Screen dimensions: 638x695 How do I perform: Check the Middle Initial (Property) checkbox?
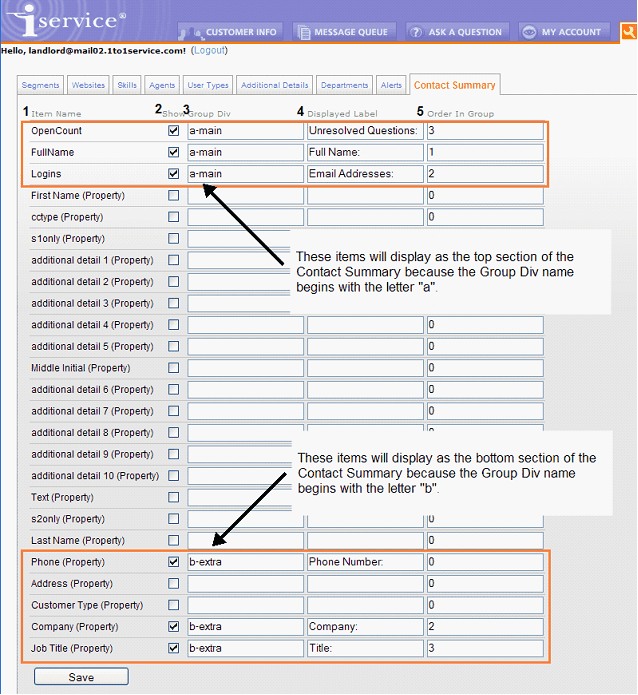(x=173, y=368)
